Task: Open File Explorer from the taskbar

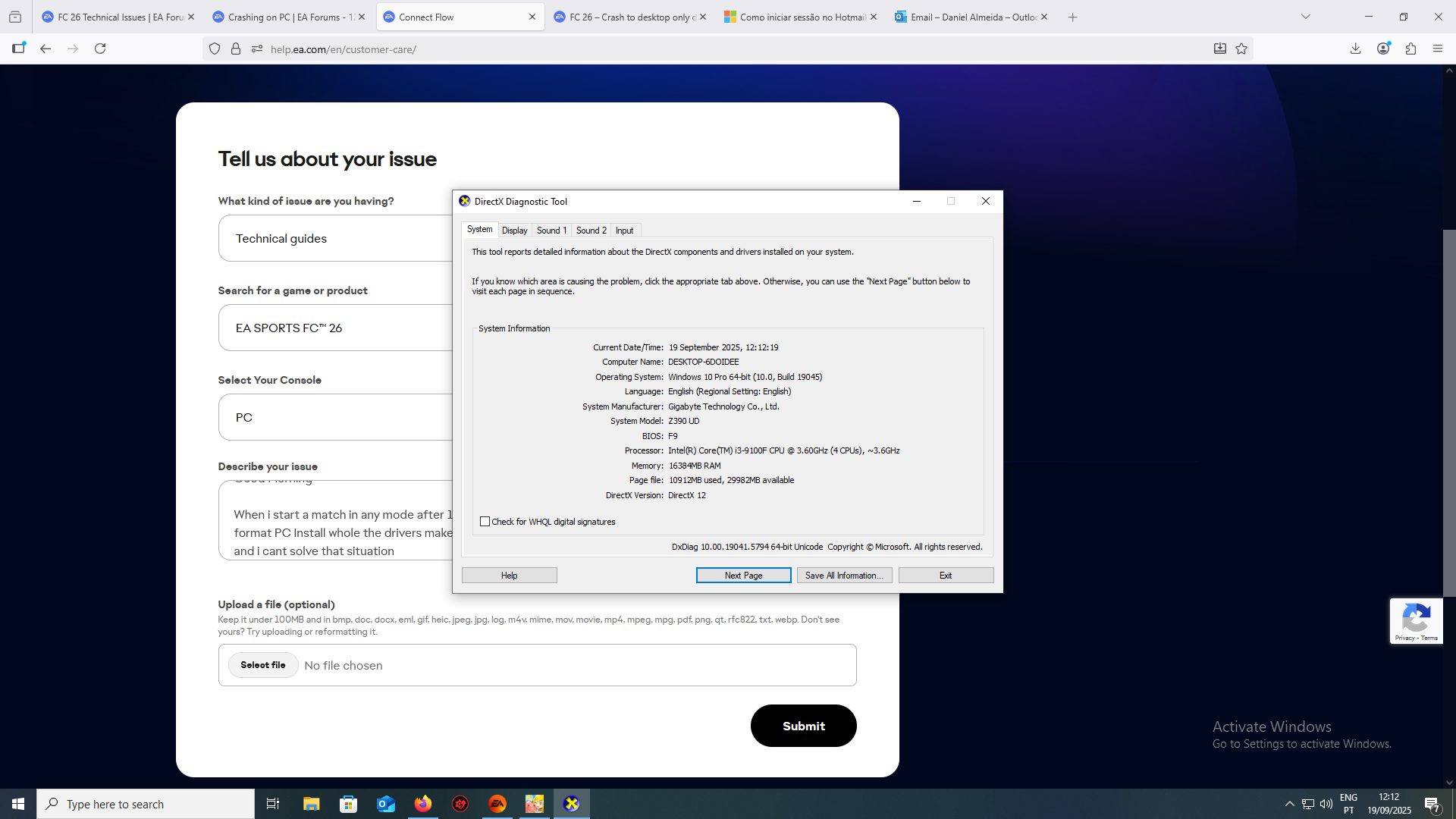Action: [x=312, y=804]
